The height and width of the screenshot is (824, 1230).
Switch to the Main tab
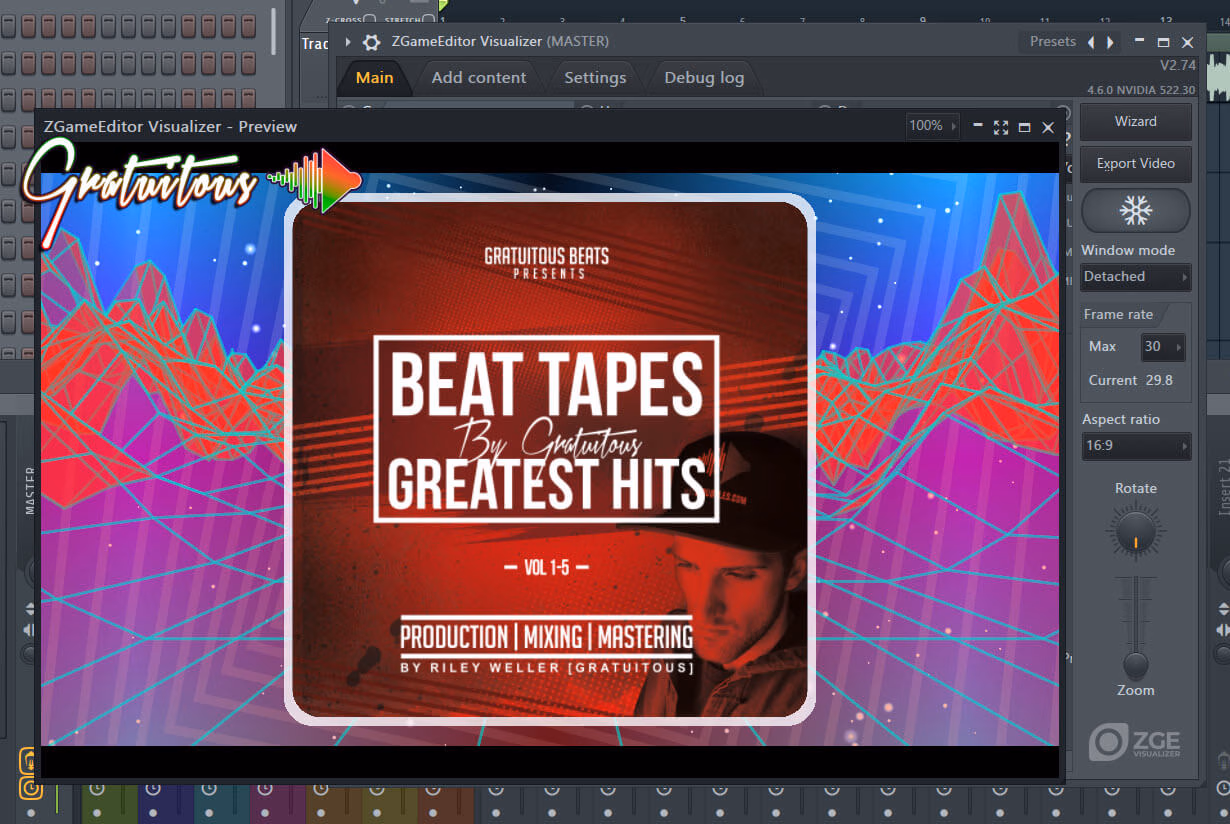[x=375, y=77]
